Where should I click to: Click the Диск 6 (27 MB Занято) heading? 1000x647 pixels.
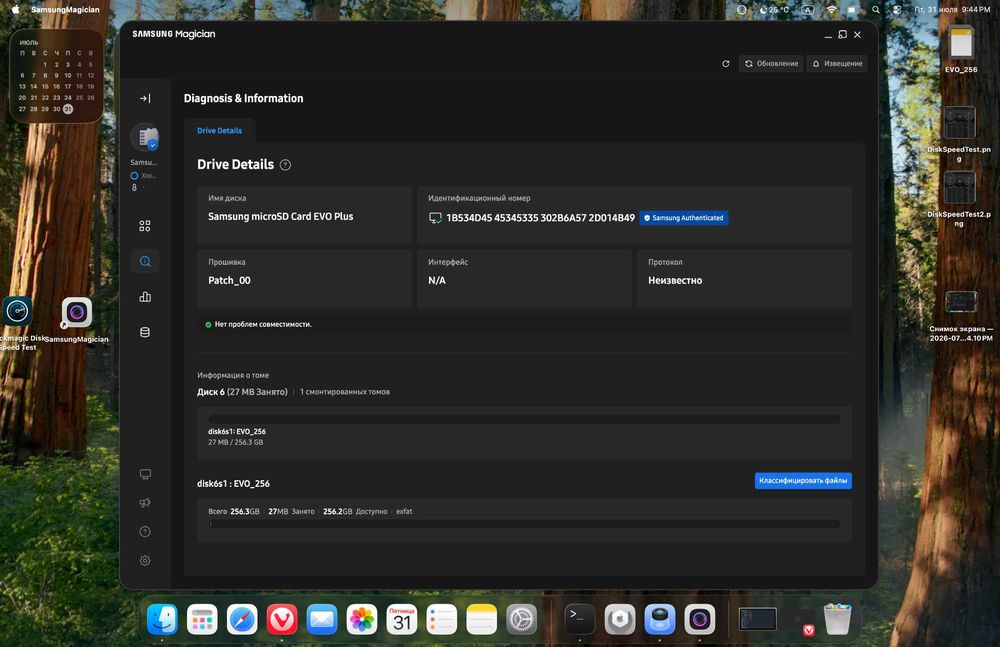[242, 392]
